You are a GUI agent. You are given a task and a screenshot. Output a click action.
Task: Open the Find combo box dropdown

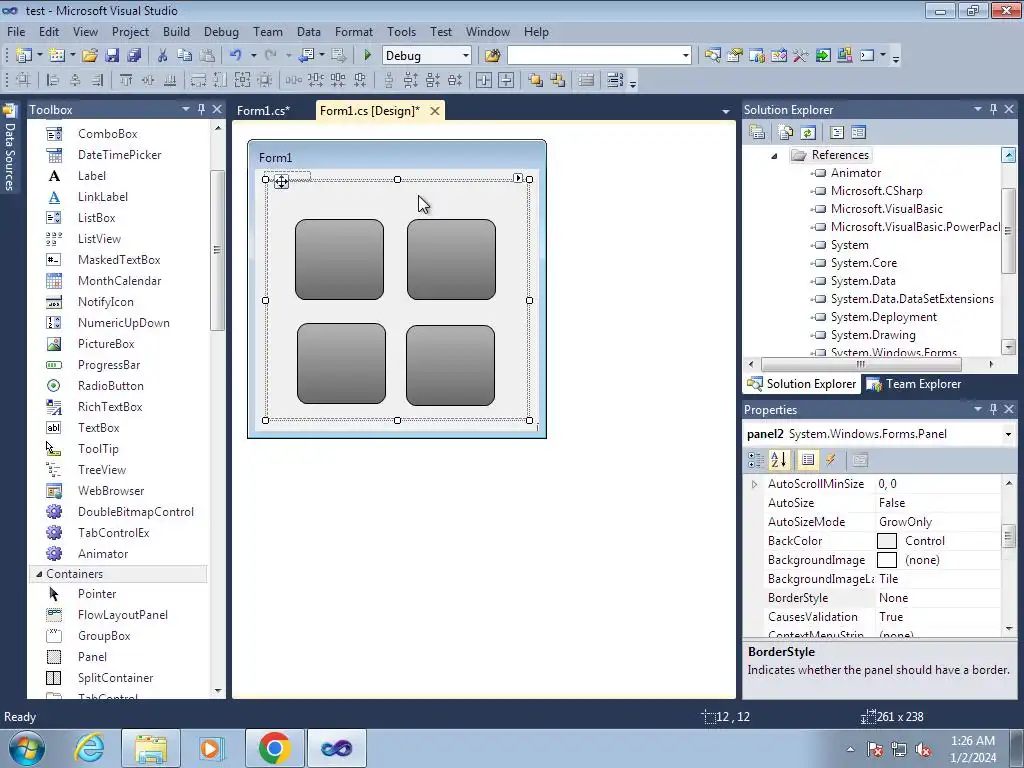(x=685, y=56)
